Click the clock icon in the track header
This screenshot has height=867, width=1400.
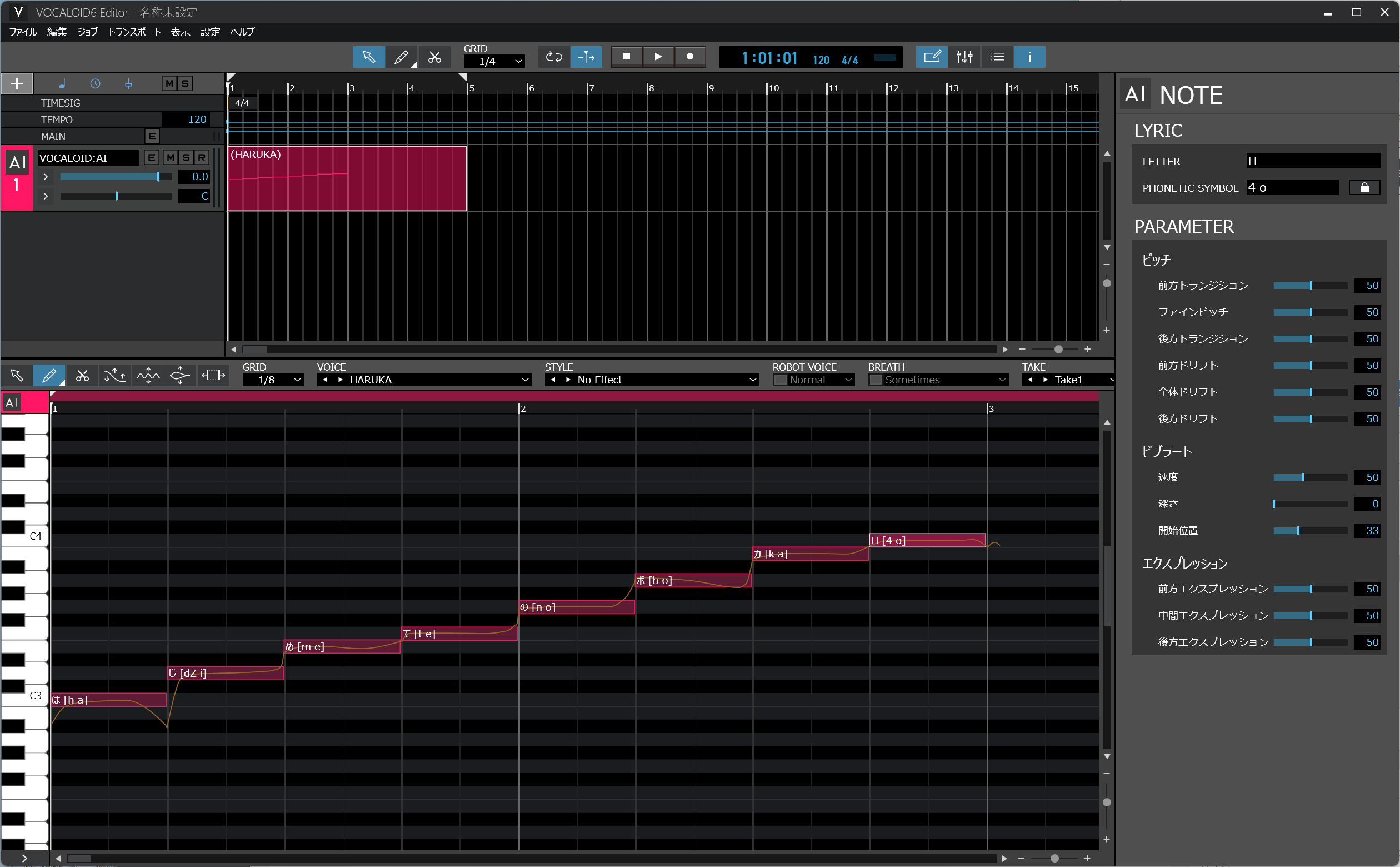coord(95,84)
